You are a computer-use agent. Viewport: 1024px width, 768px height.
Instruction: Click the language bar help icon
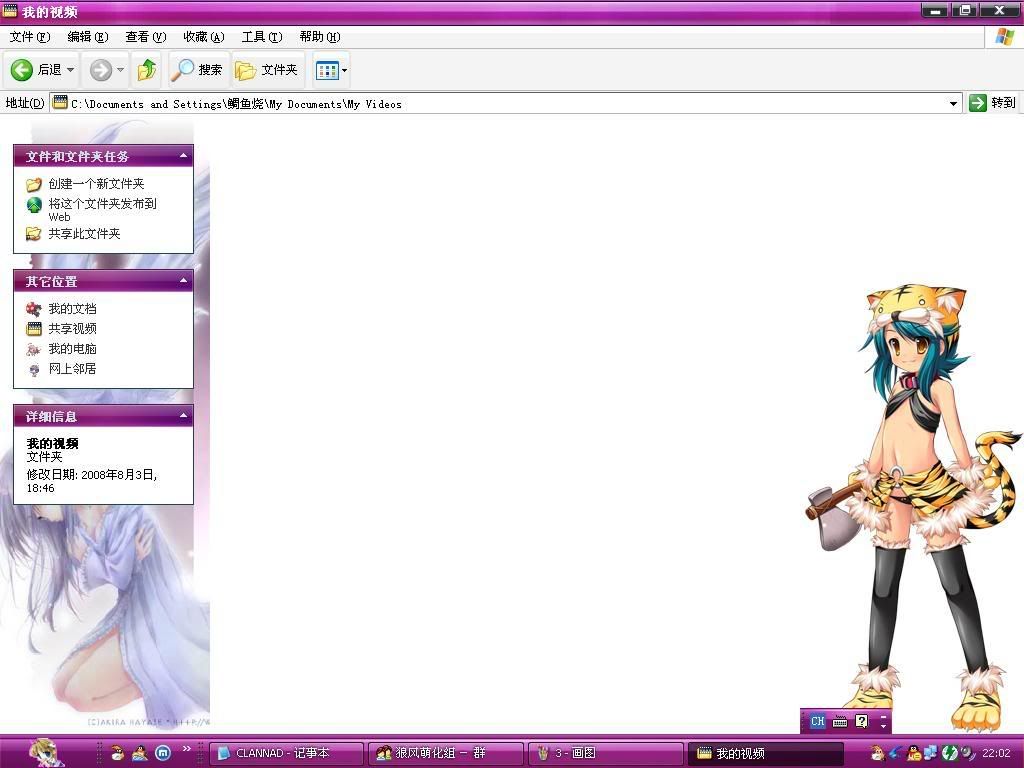click(862, 722)
